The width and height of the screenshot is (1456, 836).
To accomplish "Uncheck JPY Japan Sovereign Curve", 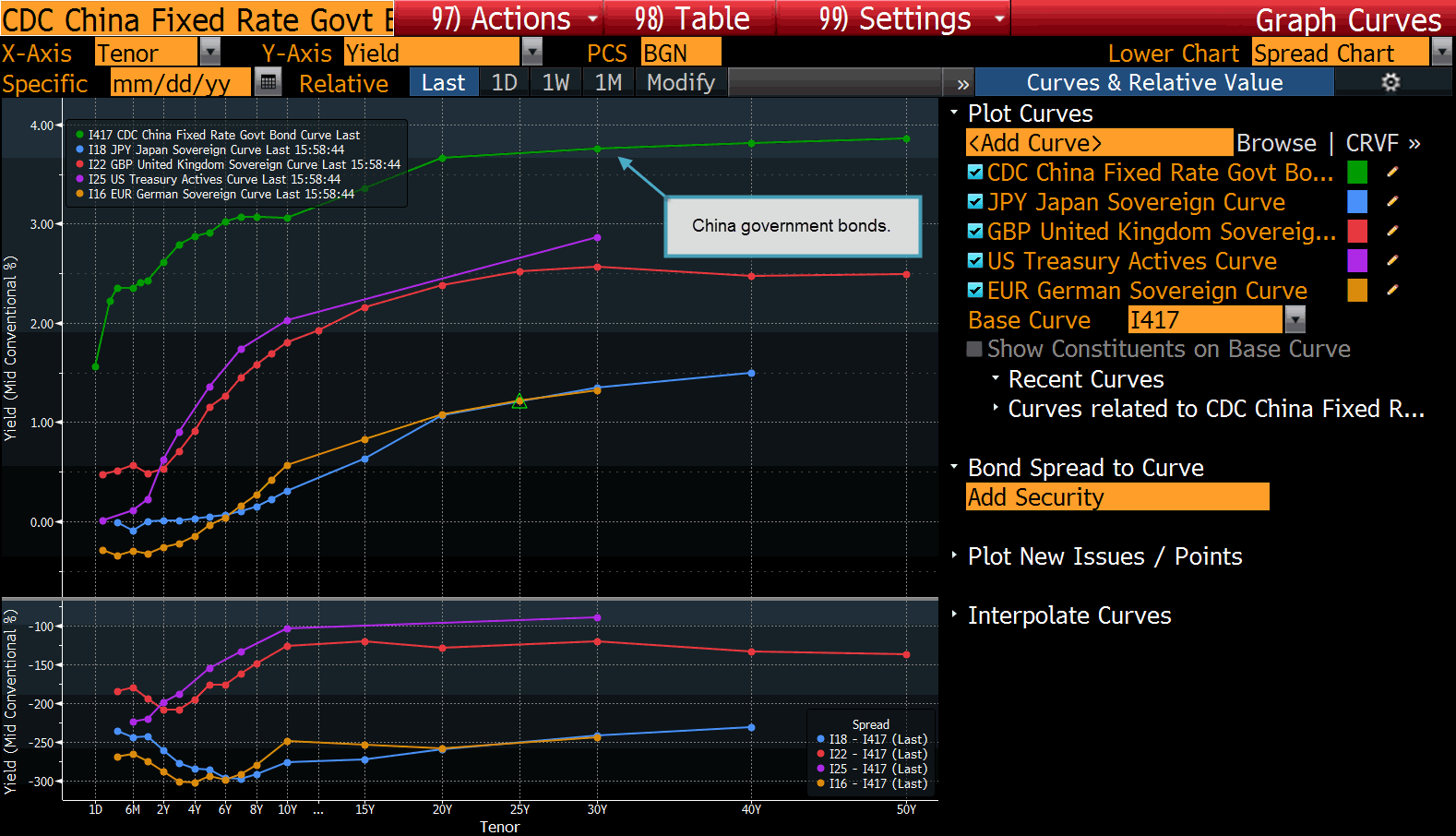I will click(x=975, y=201).
